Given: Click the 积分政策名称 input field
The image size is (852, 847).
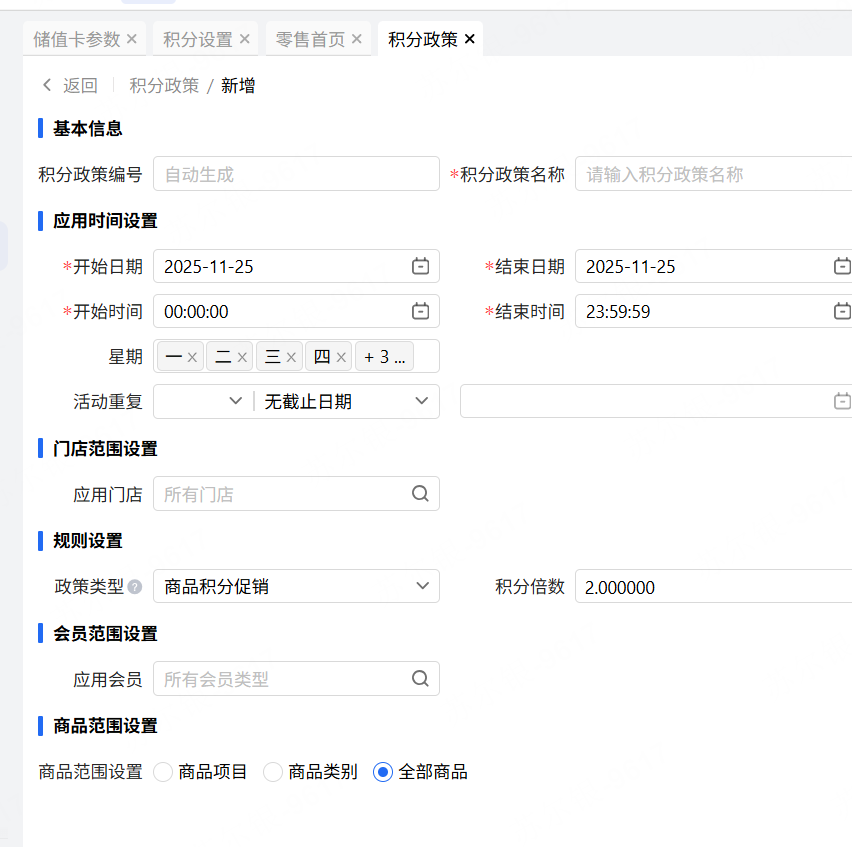Looking at the screenshot, I should (x=714, y=174).
